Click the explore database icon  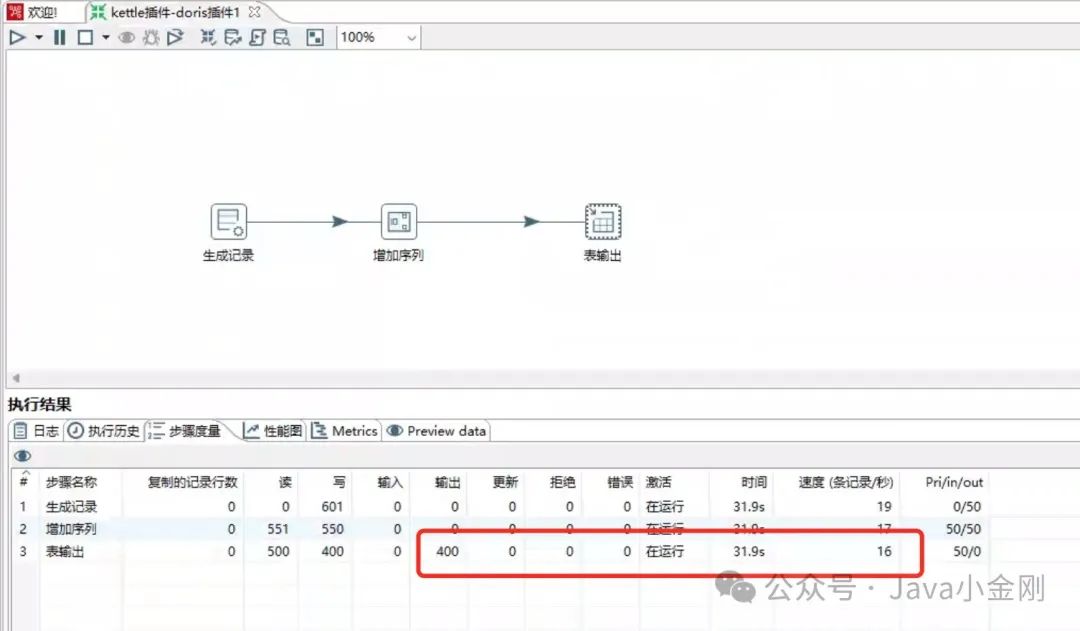pyautogui.click(x=282, y=37)
